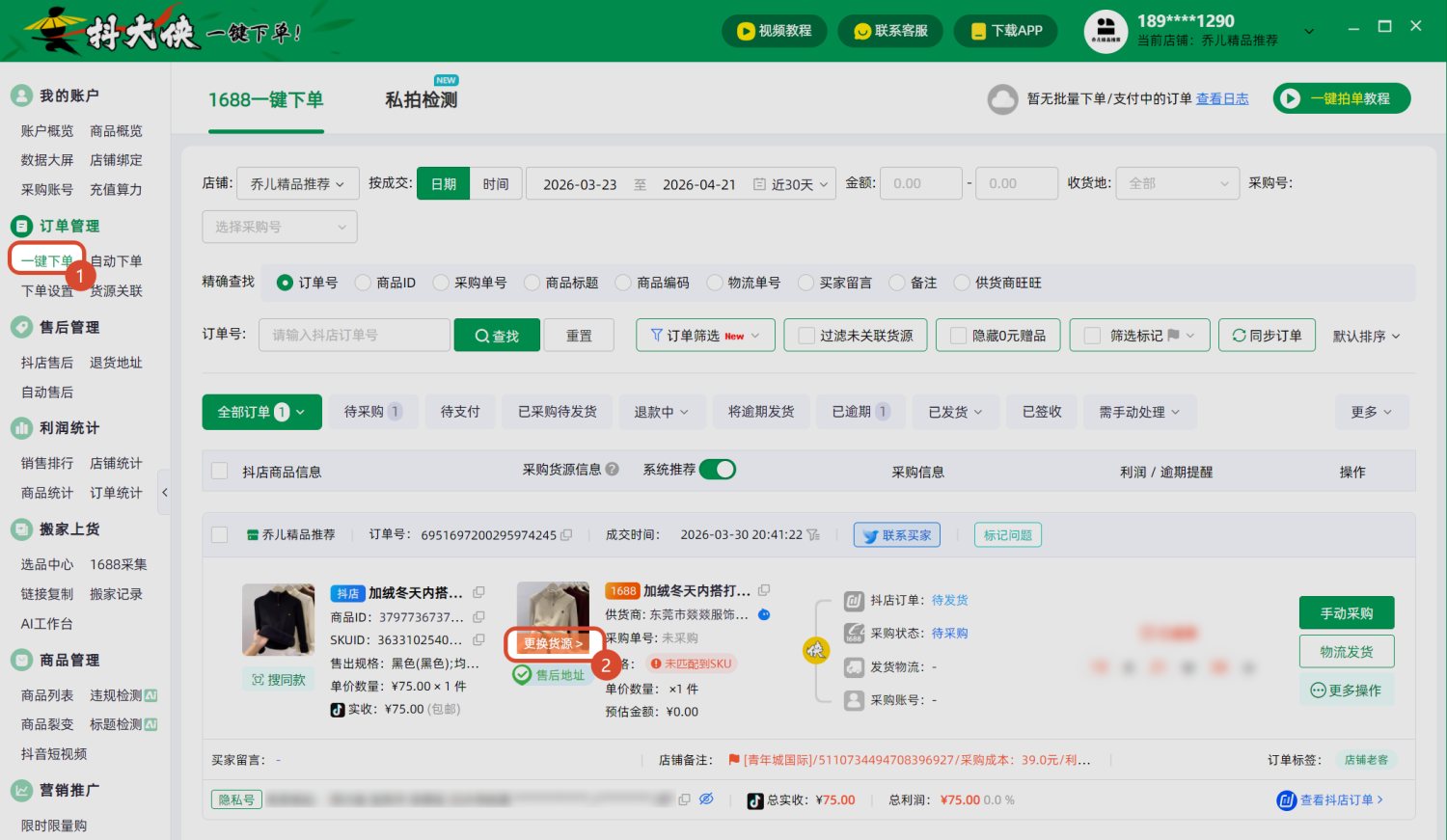Screen dimensions: 1447x840
Task: Click the help icon beside 采购货源信息
Action: pos(612,470)
